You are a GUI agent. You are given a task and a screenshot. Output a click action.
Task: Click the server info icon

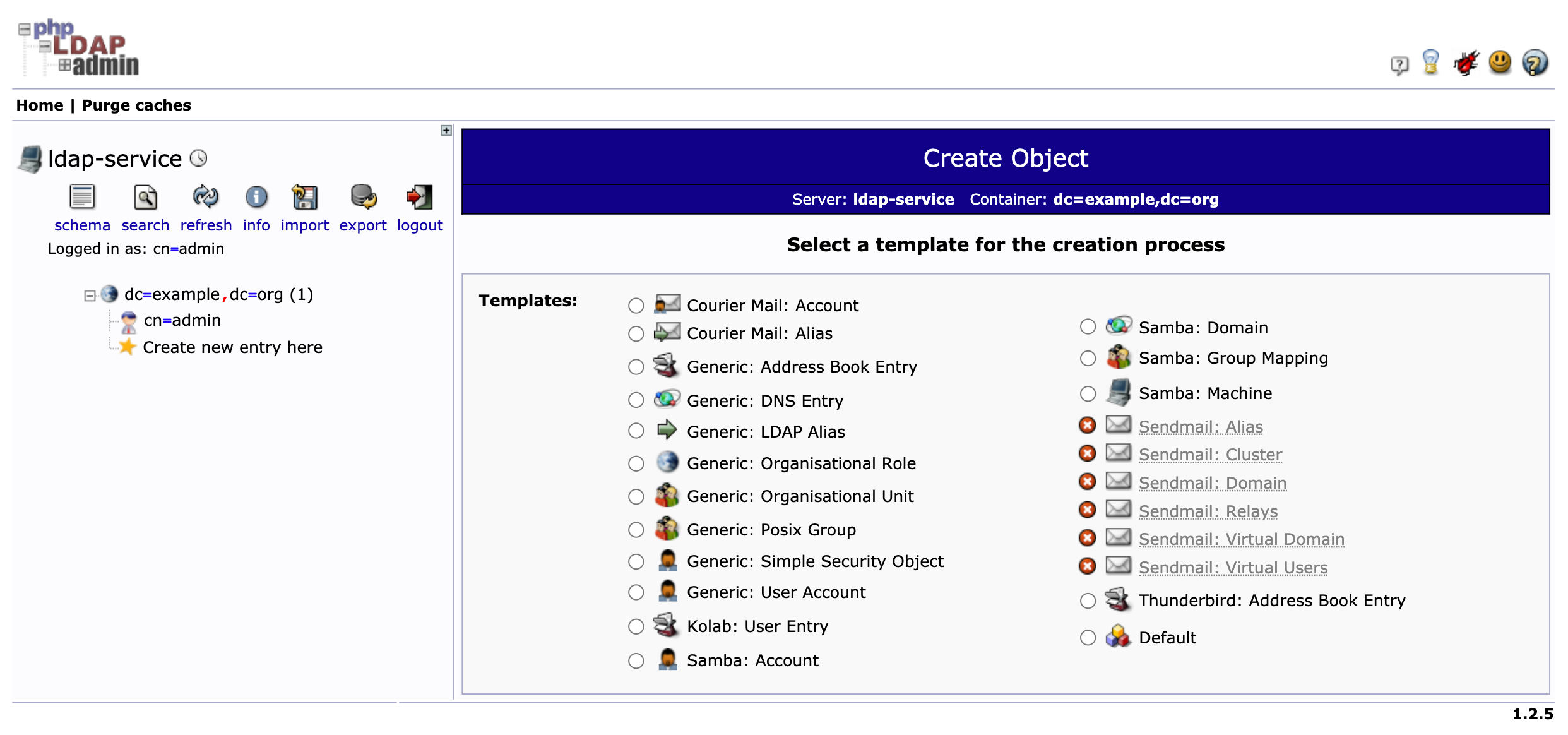256,197
